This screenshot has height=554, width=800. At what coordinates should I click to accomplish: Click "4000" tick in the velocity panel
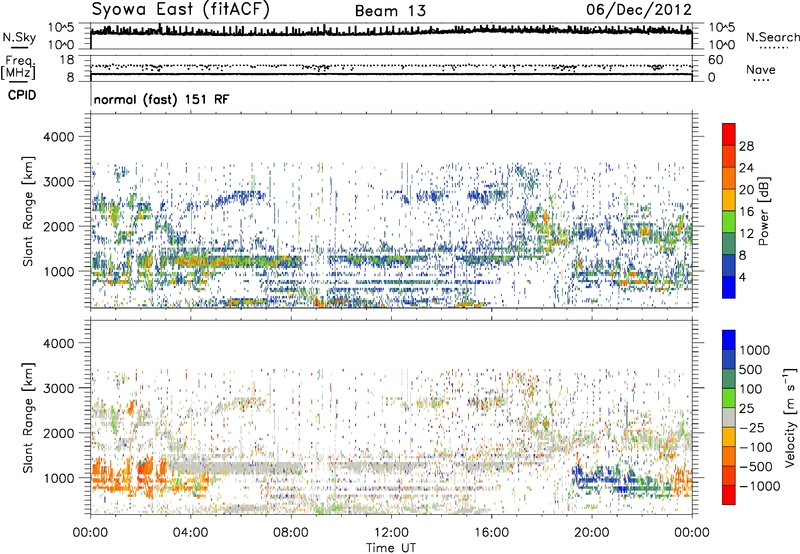click(58, 343)
